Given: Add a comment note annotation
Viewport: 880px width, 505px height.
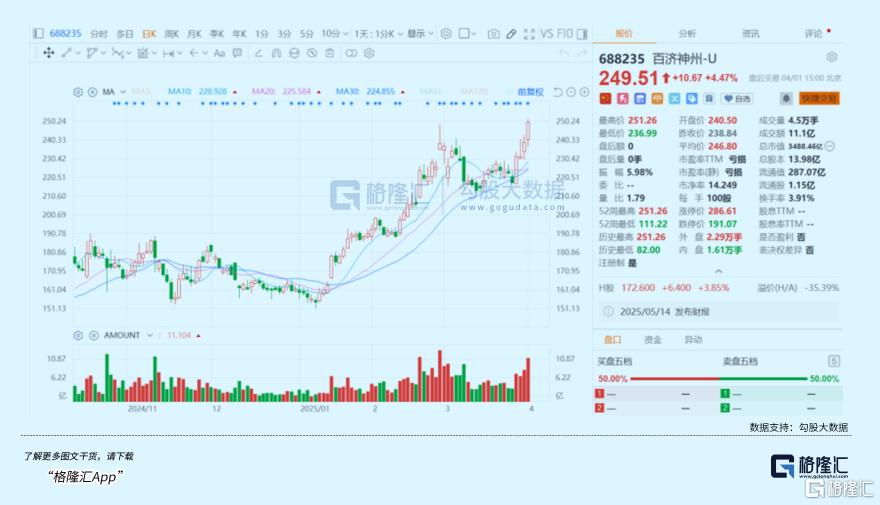Looking at the screenshot, I should click(237, 53).
